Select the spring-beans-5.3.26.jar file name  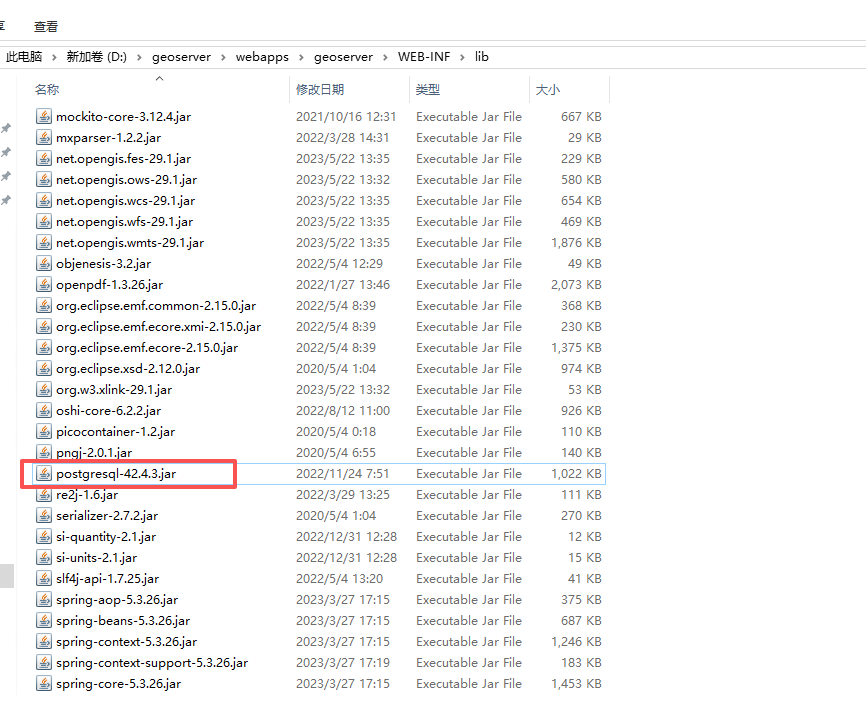123,621
